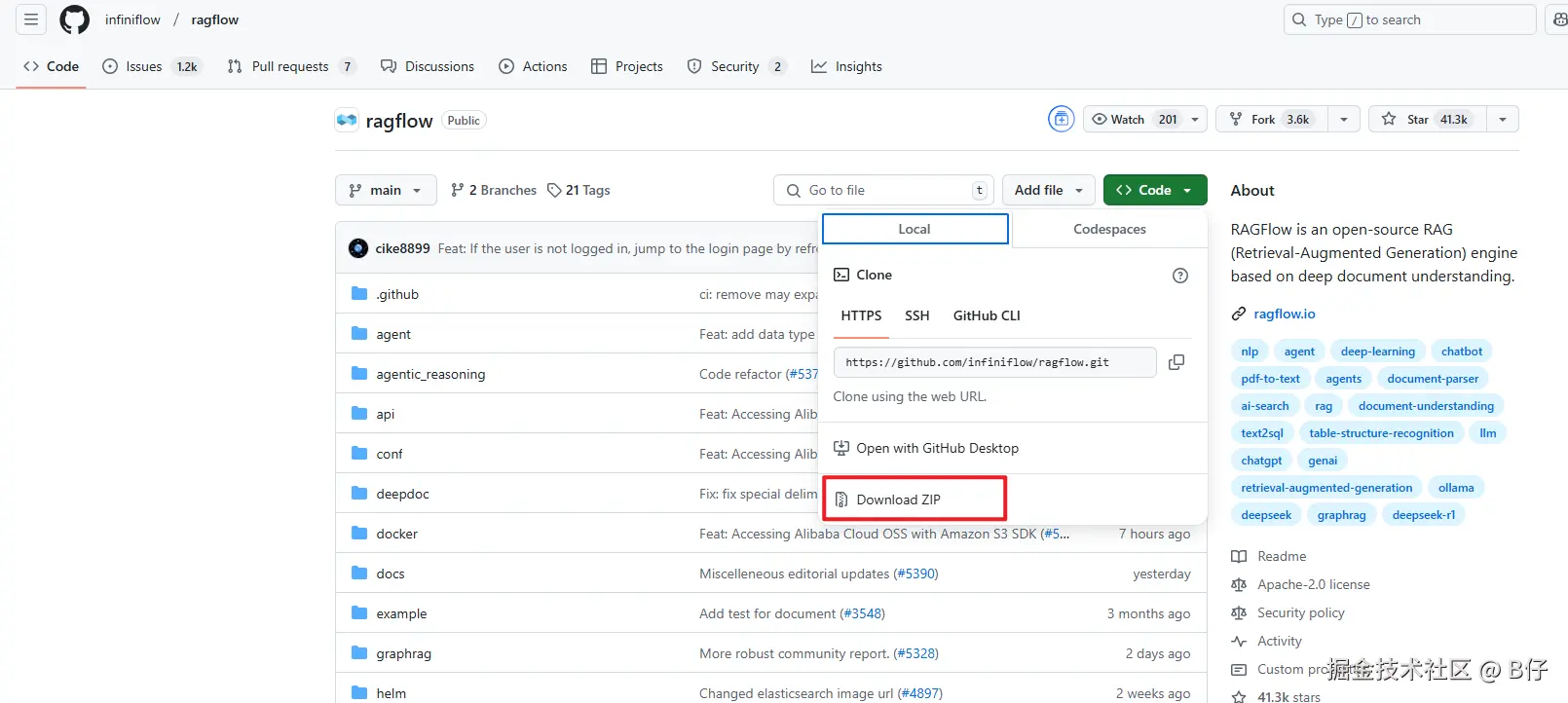Click the GitHub Desktop icon in Code menu
Image resolution: width=1568 pixels, height=703 pixels.
coord(841,448)
